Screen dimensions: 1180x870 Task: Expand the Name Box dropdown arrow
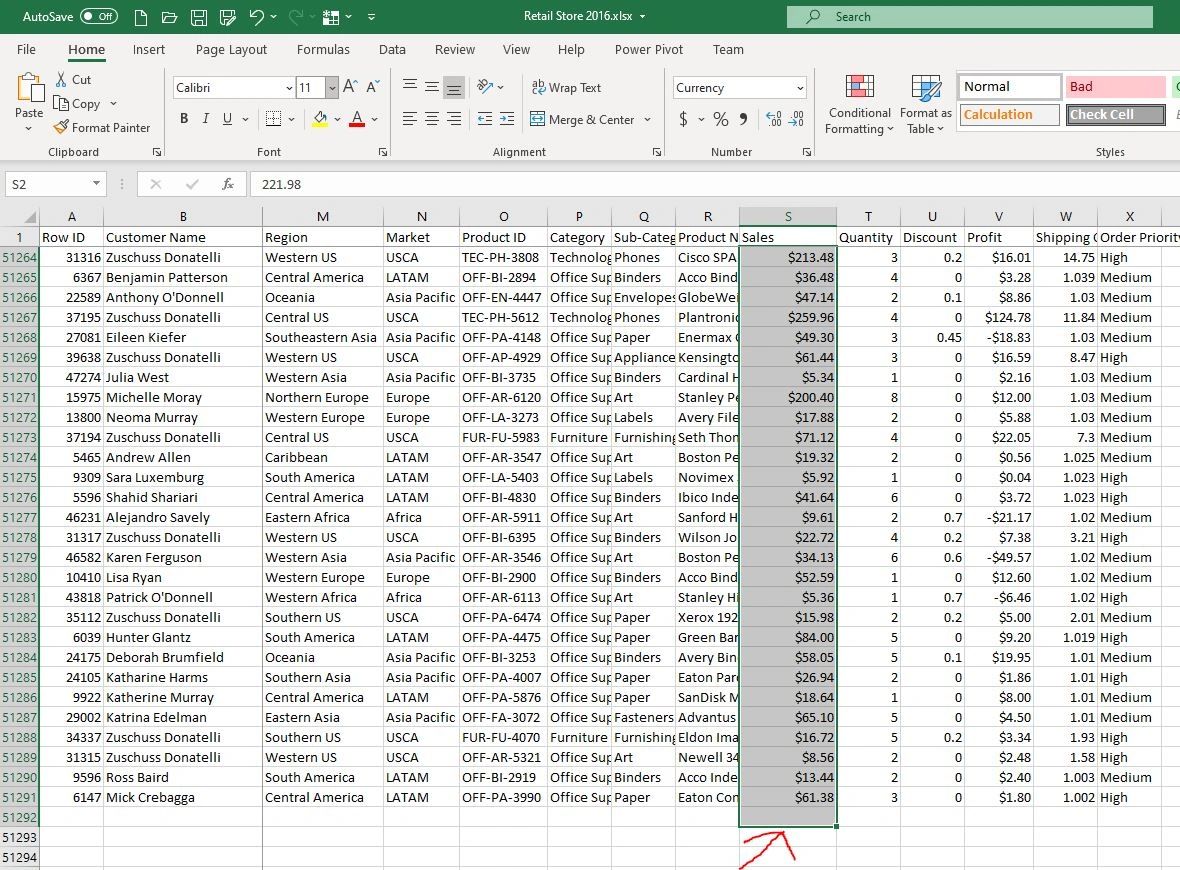click(96, 184)
